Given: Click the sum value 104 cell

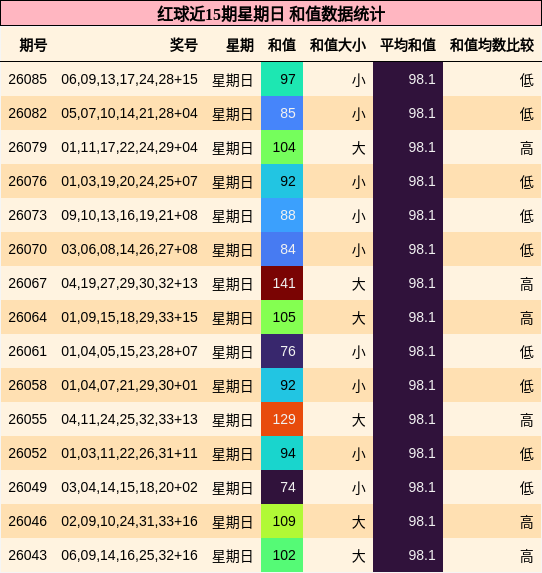Looking at the screenshot, I should [282, 147].
